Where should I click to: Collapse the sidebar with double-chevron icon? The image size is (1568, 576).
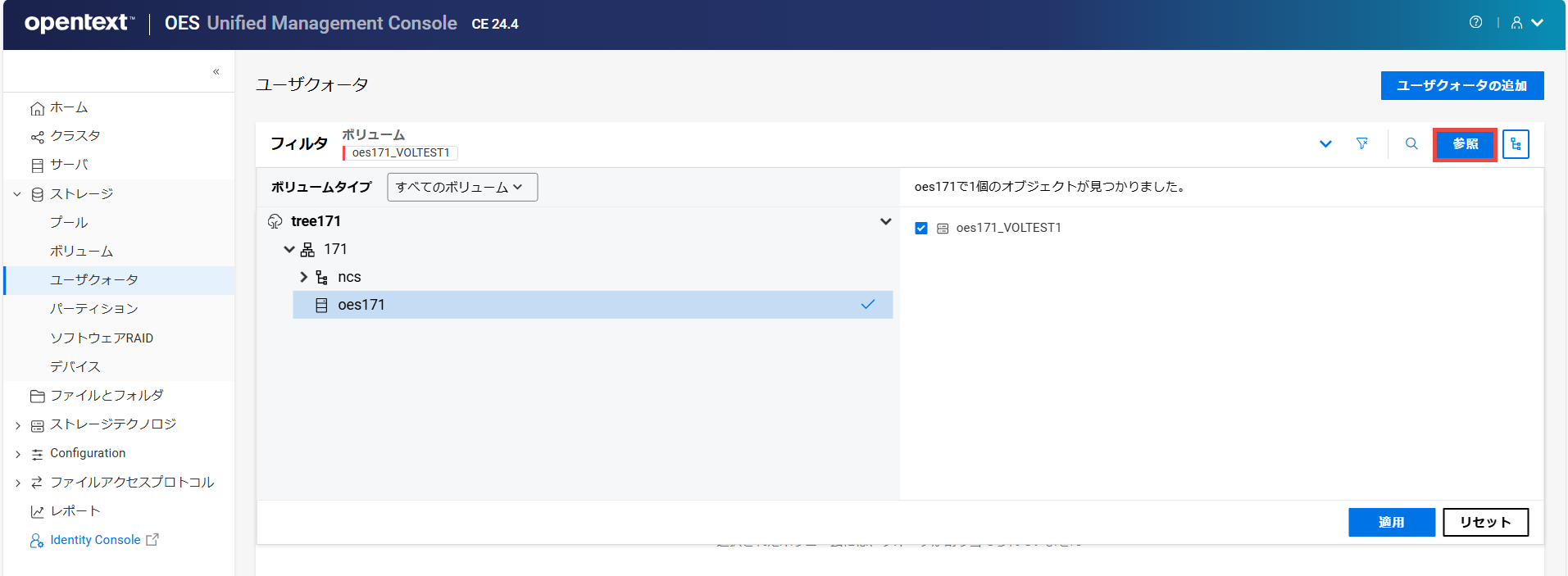(x=216, y=72)
